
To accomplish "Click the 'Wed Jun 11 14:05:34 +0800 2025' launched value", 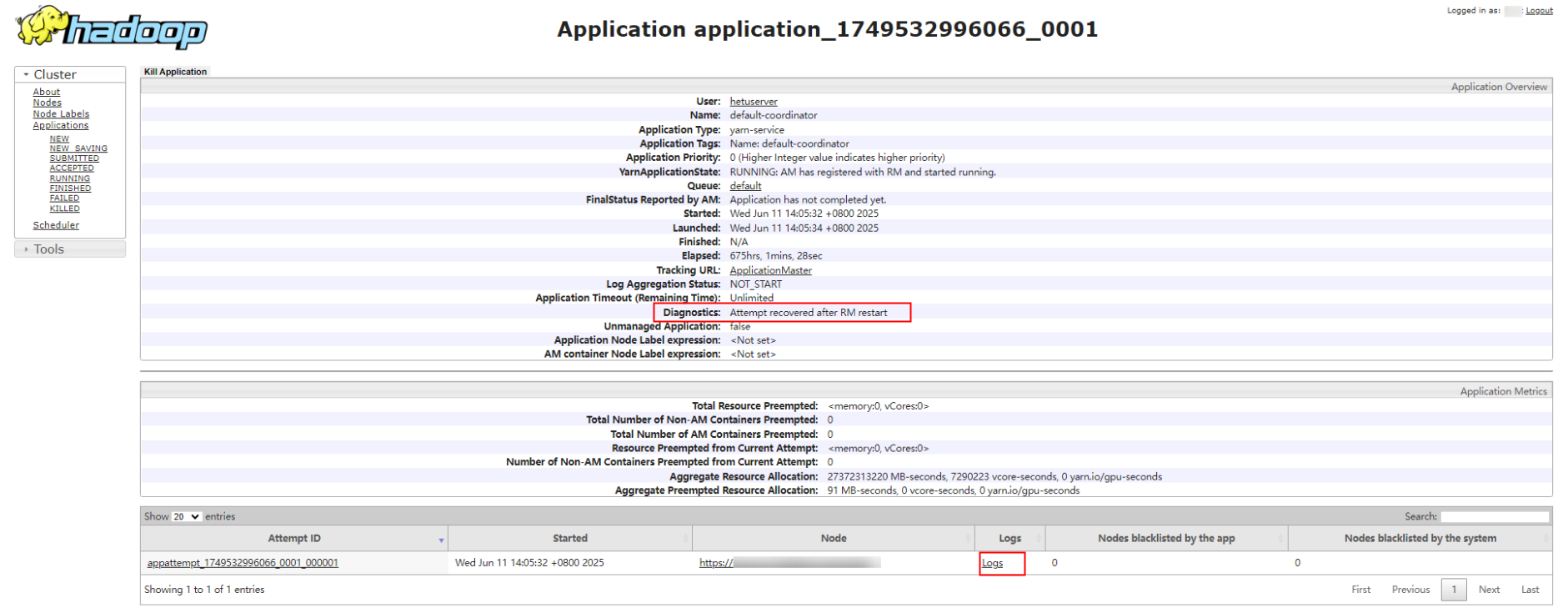I will pyautogui.click(x=804, y=229).
